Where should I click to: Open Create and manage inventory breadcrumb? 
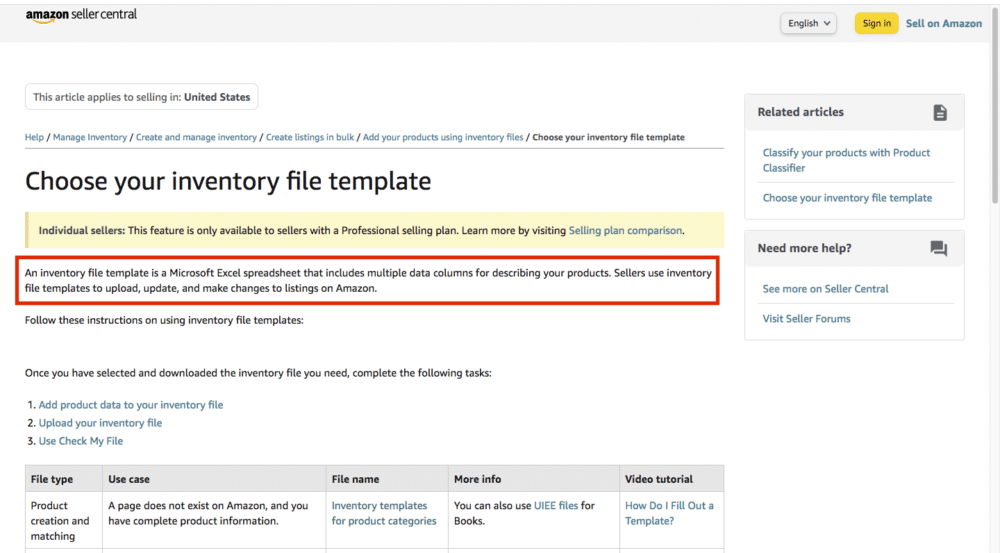196,137
